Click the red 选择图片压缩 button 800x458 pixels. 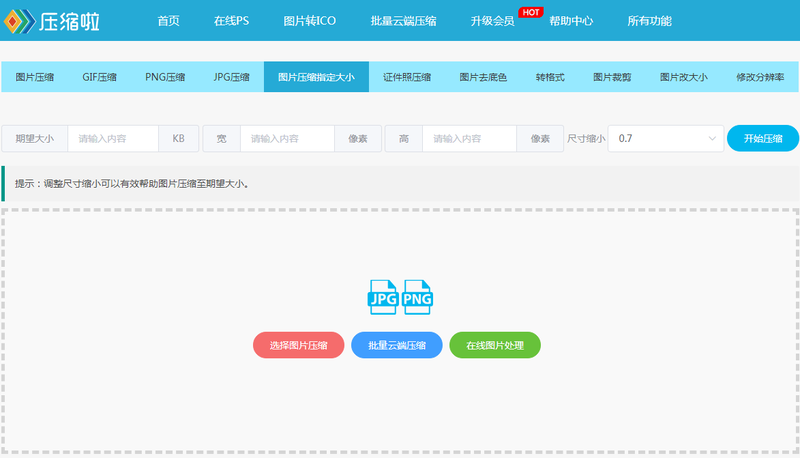298,345
